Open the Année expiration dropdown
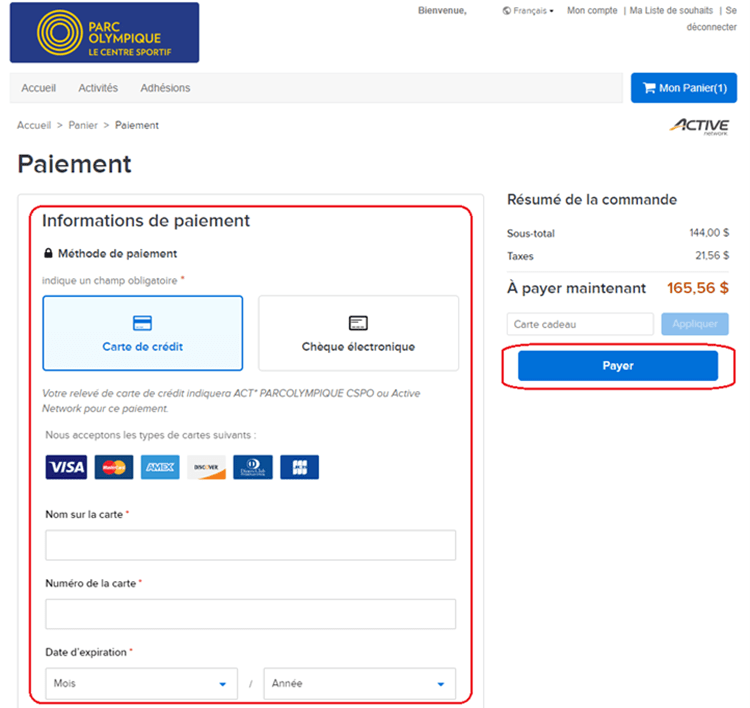Viewport: 750px width, 708px height. 359,684
